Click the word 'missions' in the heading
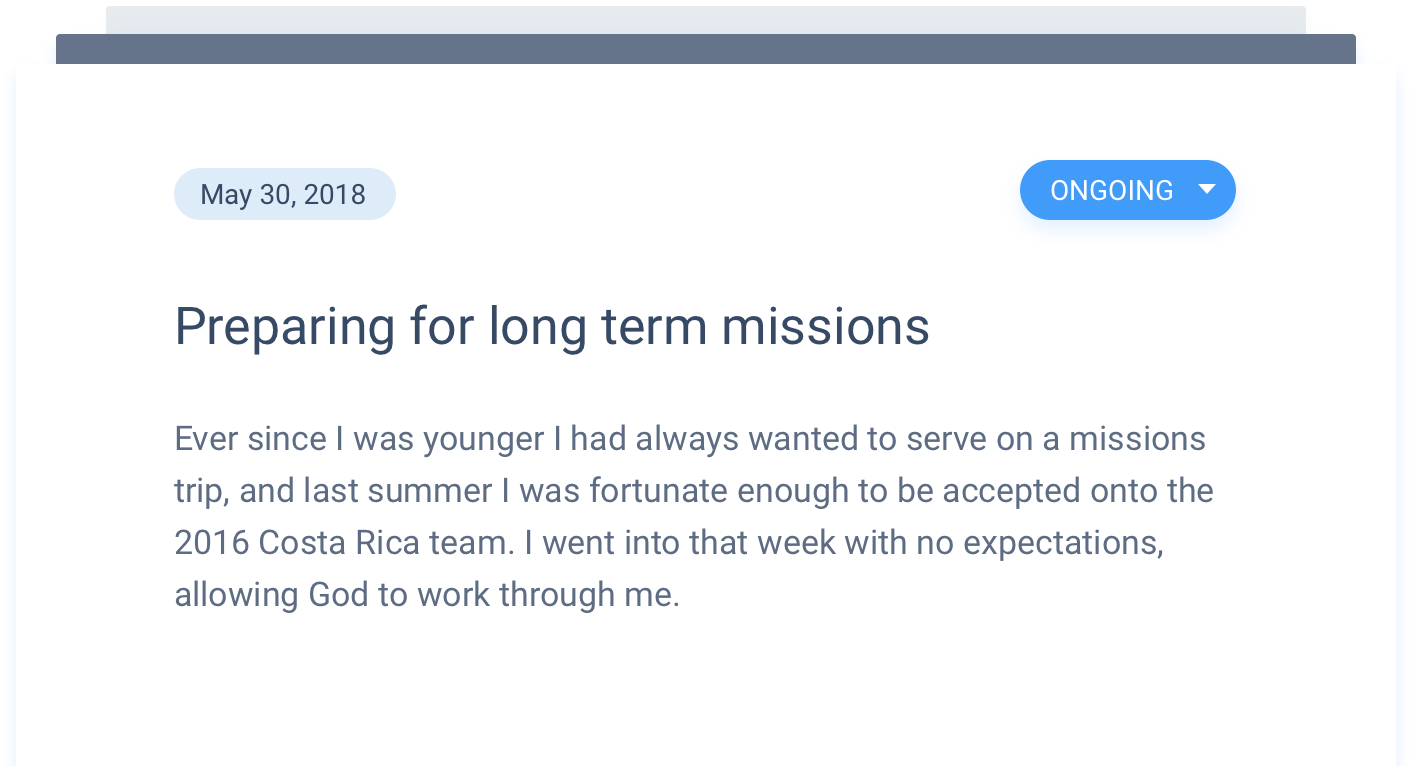 pyautogui.click(x=825, y=327)
